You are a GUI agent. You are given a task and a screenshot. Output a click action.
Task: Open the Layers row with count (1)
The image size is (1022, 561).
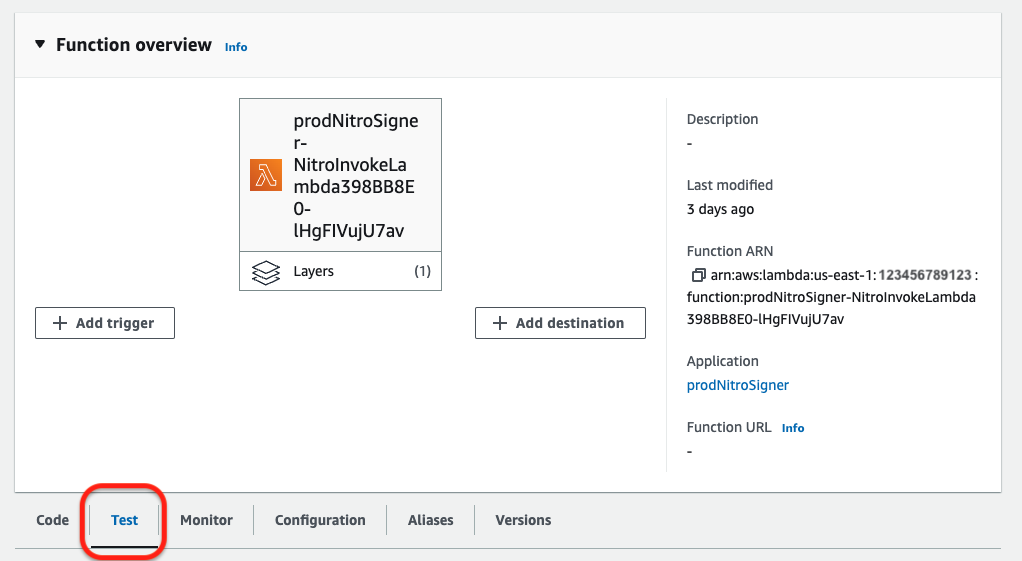[x=340, y=271]
